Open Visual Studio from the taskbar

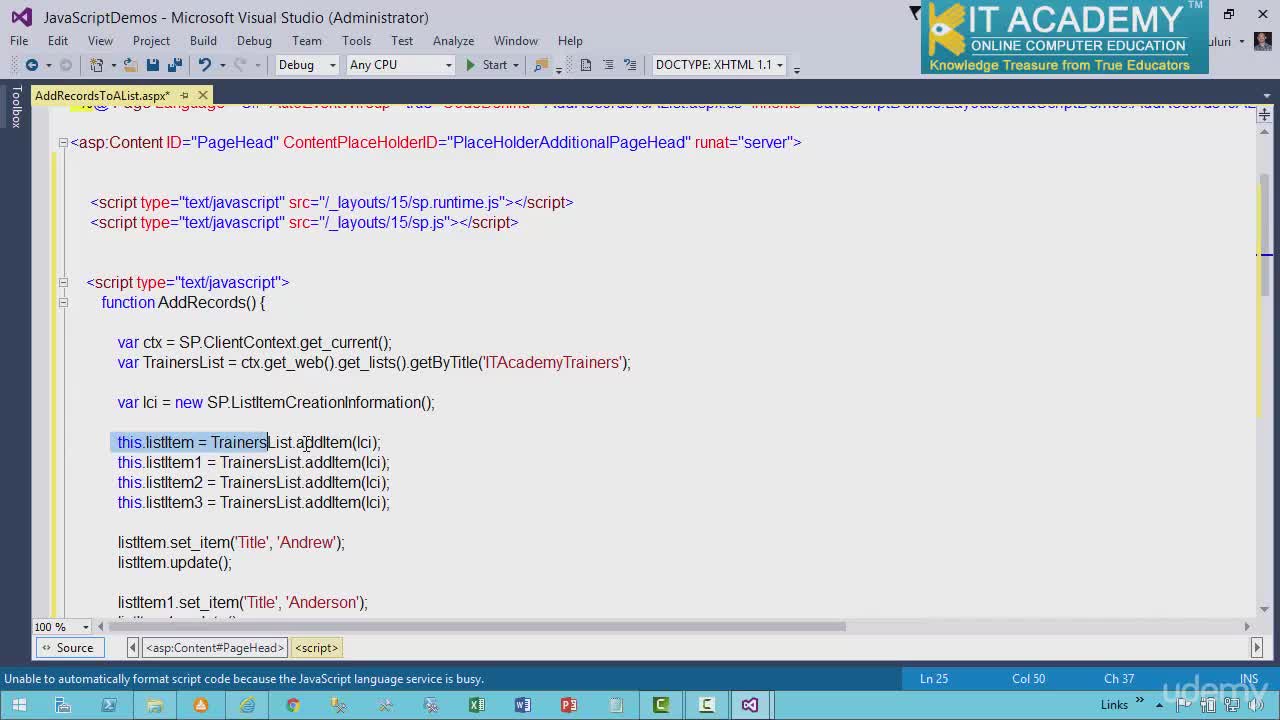coord(750,705)
